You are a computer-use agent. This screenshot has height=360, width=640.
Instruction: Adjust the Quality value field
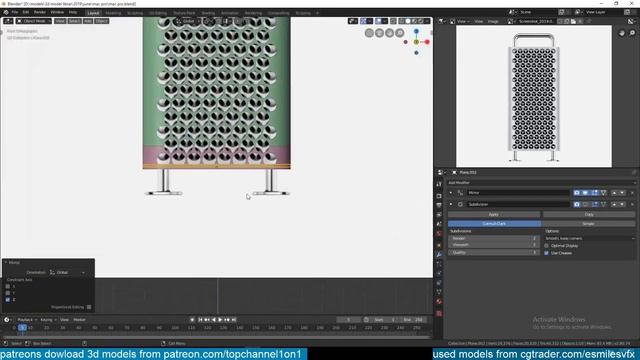(x=493, y=253)
